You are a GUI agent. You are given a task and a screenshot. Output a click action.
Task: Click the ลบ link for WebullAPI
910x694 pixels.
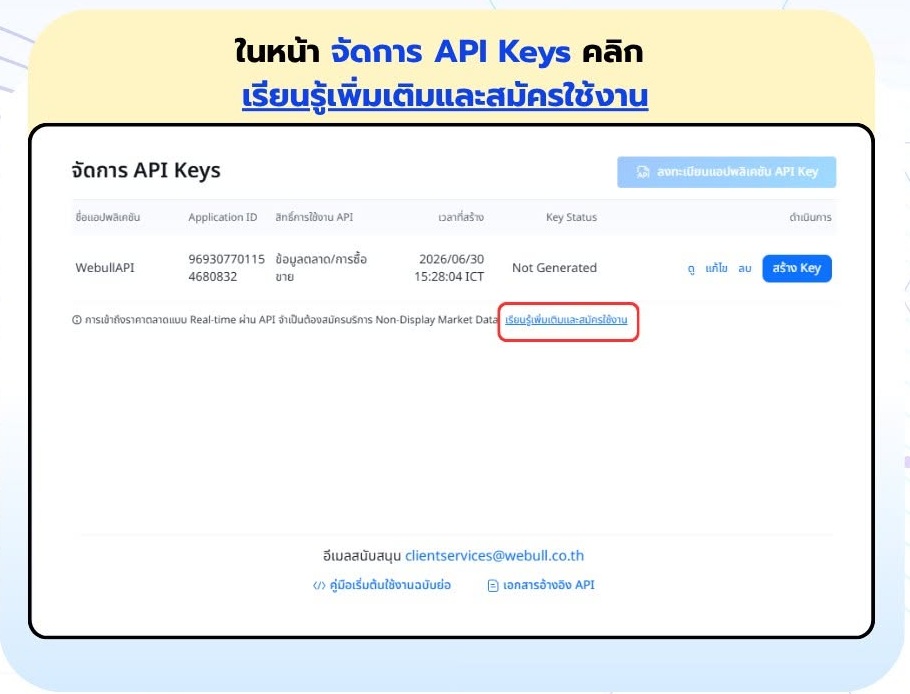745,268
